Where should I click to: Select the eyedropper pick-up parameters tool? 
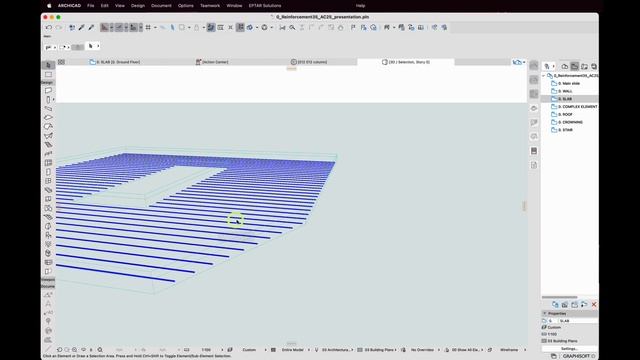(82, 27)
